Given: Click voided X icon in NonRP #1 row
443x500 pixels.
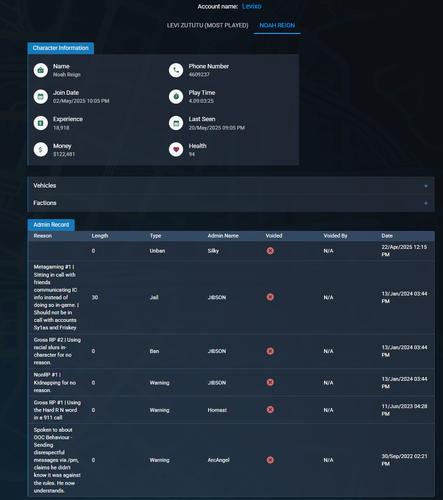Looking at the screenshot, I should coord(270,382).
